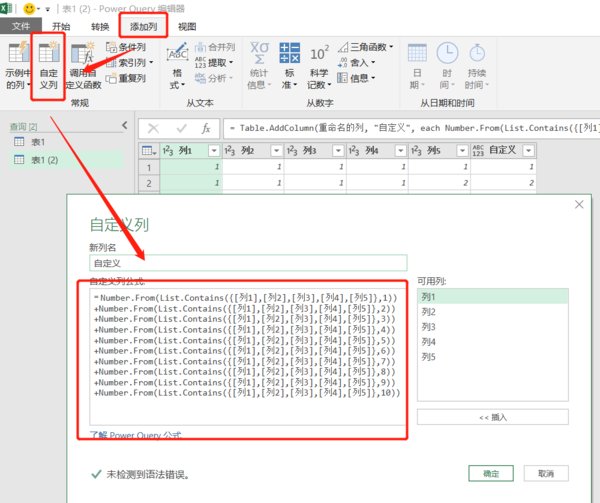Open the 格式 text format tool
The height and width of the screenshot is (503, 600).
(177, 65)
